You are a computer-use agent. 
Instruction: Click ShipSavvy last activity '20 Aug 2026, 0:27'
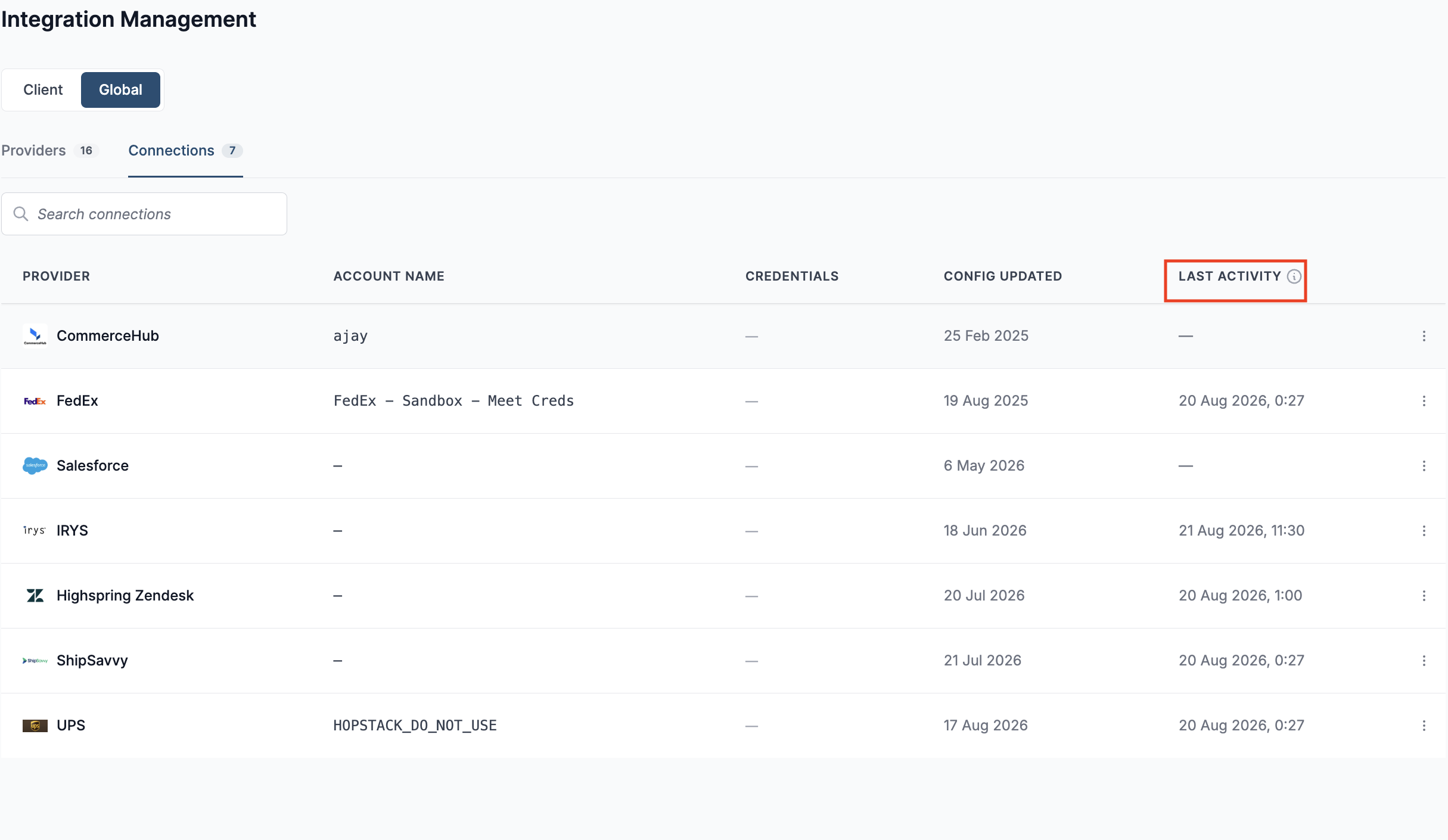(1241, 661)
